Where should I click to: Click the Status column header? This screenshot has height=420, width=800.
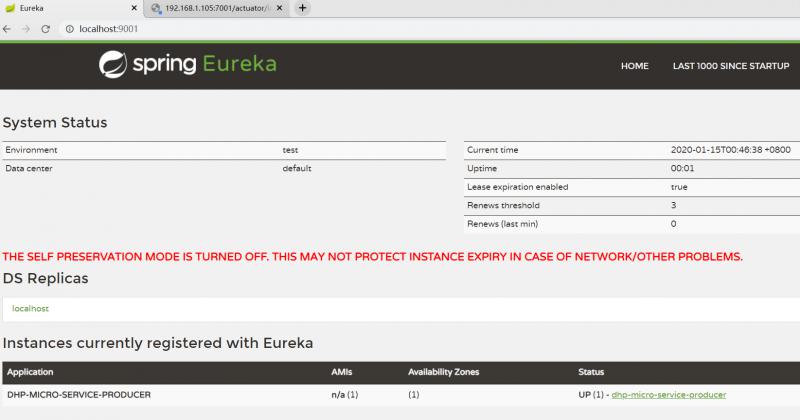591,372
